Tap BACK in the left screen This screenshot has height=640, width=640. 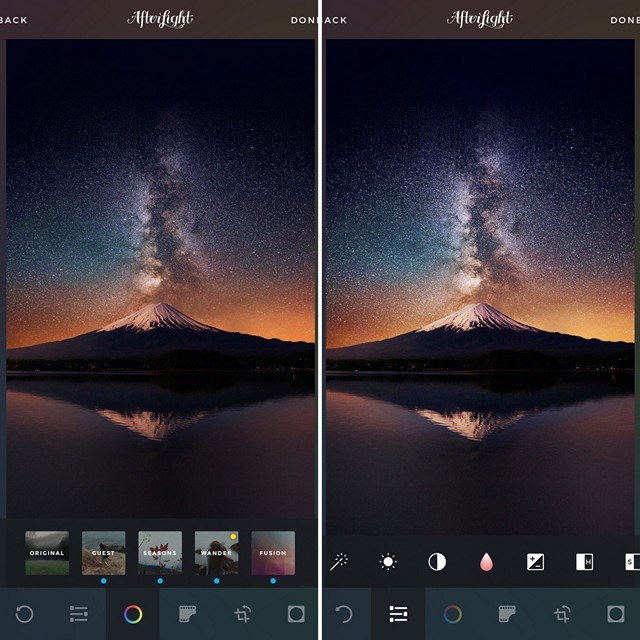13,20
